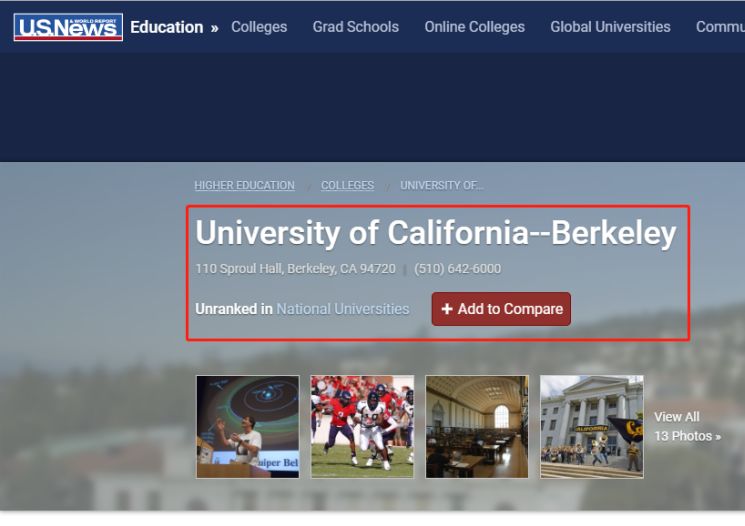Click the U.S. News logo
Screen dimensions: 745x526
pos(68,27)
